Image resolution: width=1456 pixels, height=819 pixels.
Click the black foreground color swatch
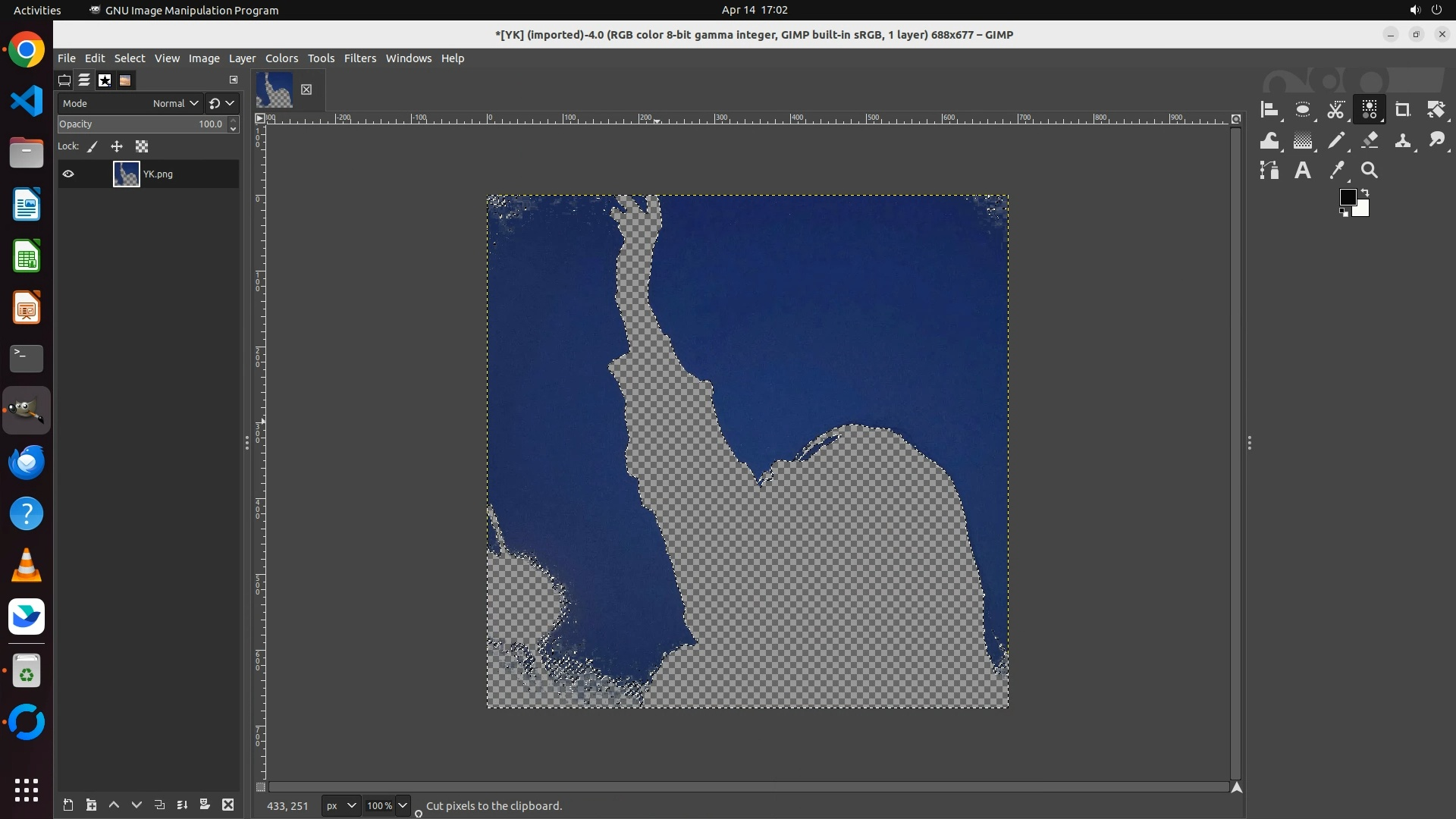1347,197
